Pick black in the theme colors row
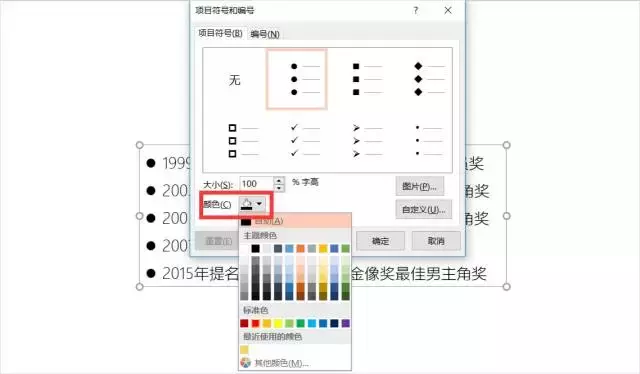Screen dimensions: 640x374 pyautogui.click(x=256, y=248)
